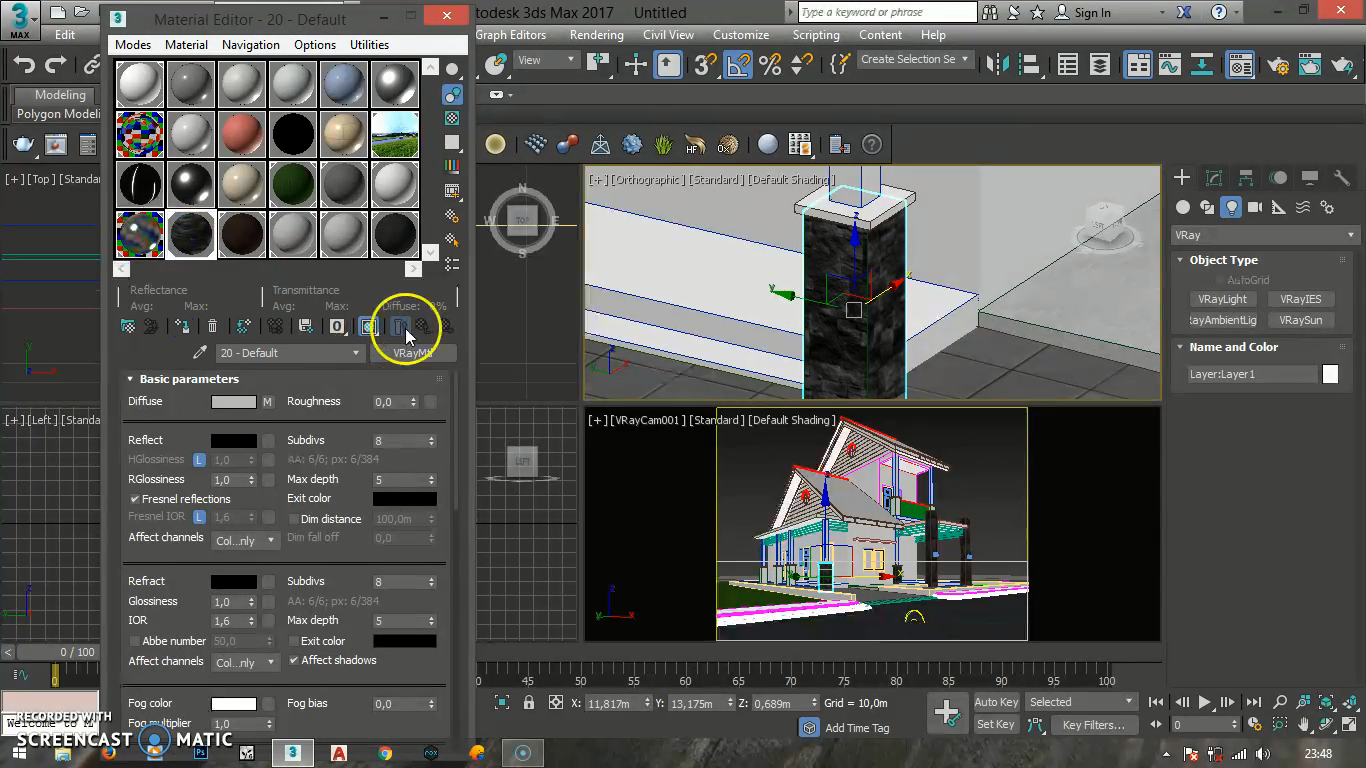Activate the Angle Snap toggle icon

(737, 64)
